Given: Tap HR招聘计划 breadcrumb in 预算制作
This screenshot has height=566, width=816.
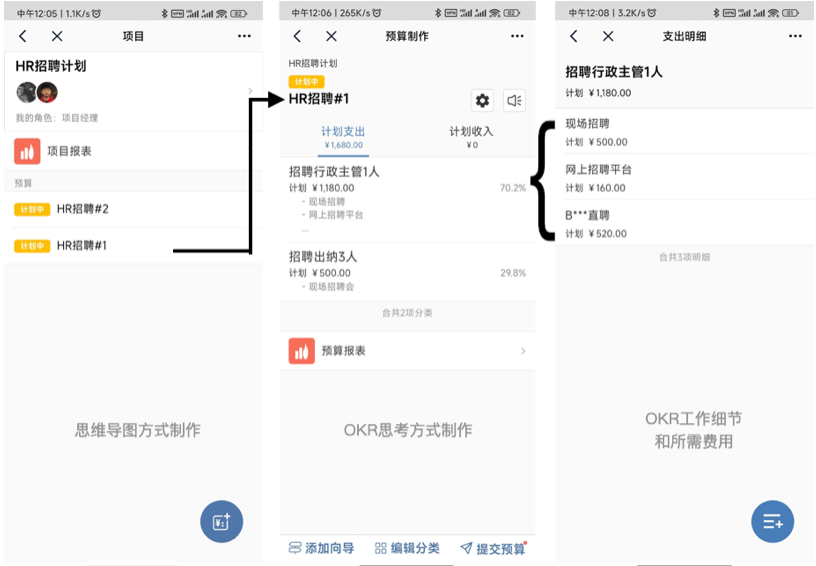Looking at the screenshot, I should [313, 63].
